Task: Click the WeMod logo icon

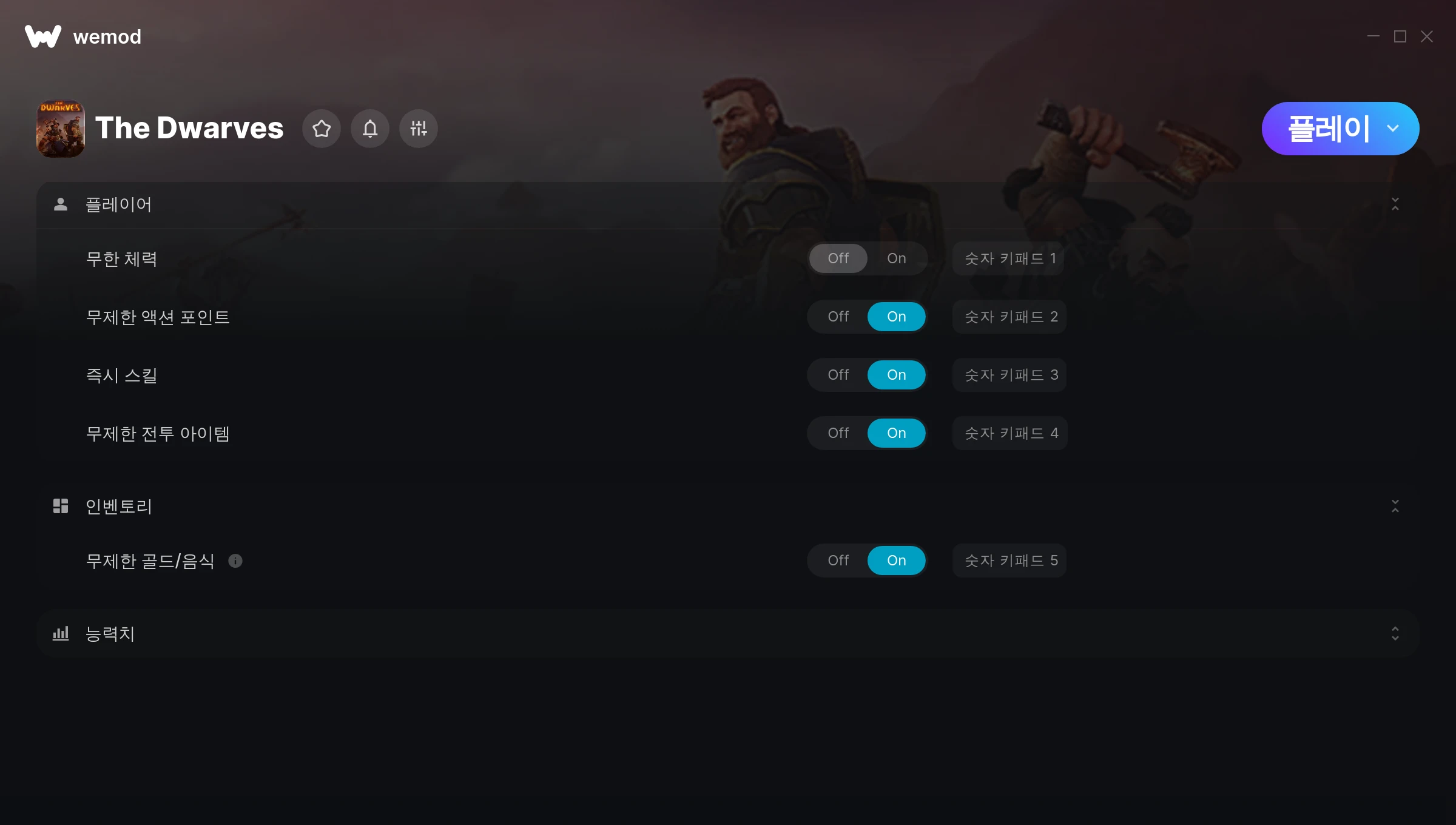Action: [43, 36]
